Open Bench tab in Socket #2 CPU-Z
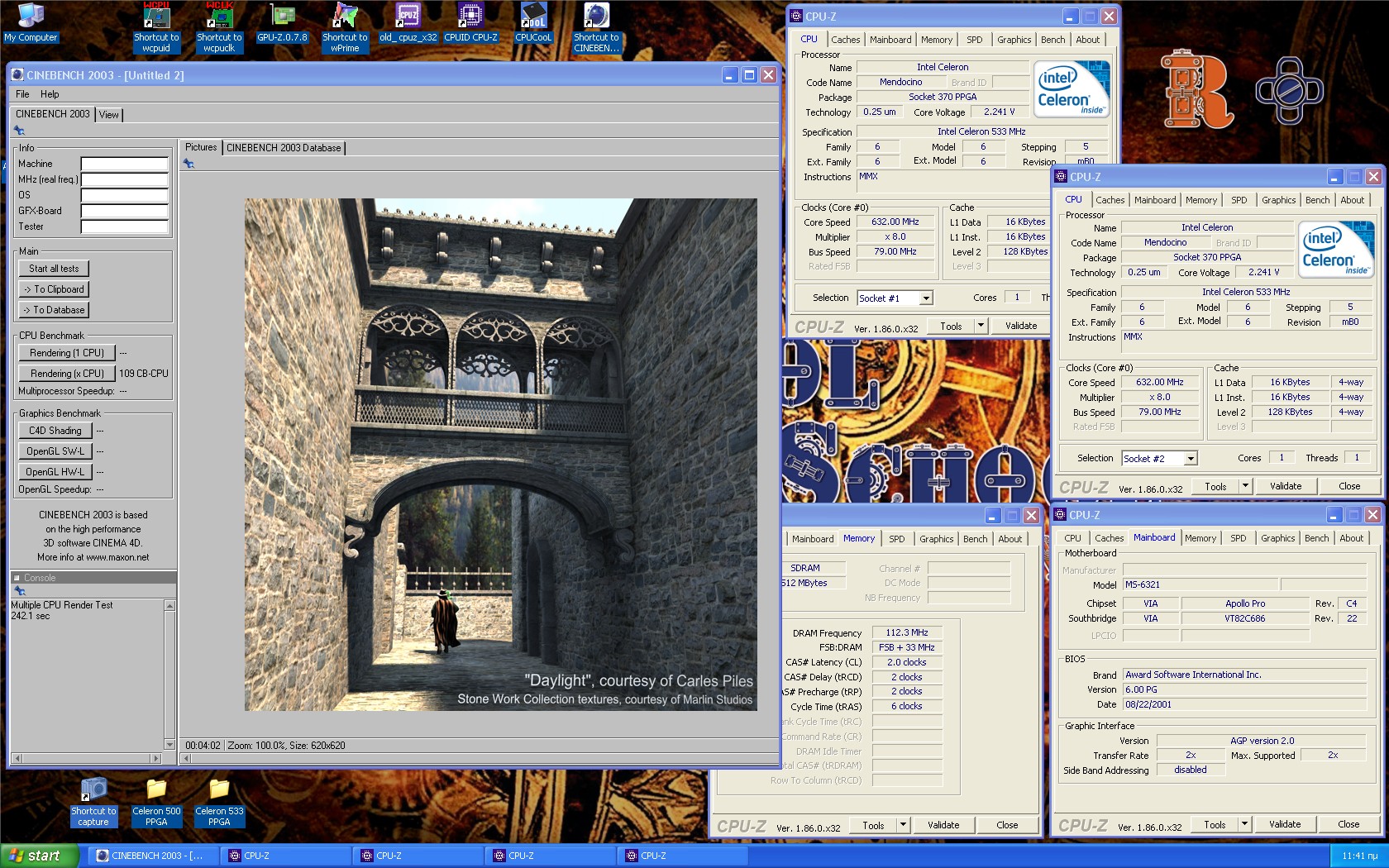Screen dimensions: 1389x868 pyautogui.click(x=1317, y=200)
